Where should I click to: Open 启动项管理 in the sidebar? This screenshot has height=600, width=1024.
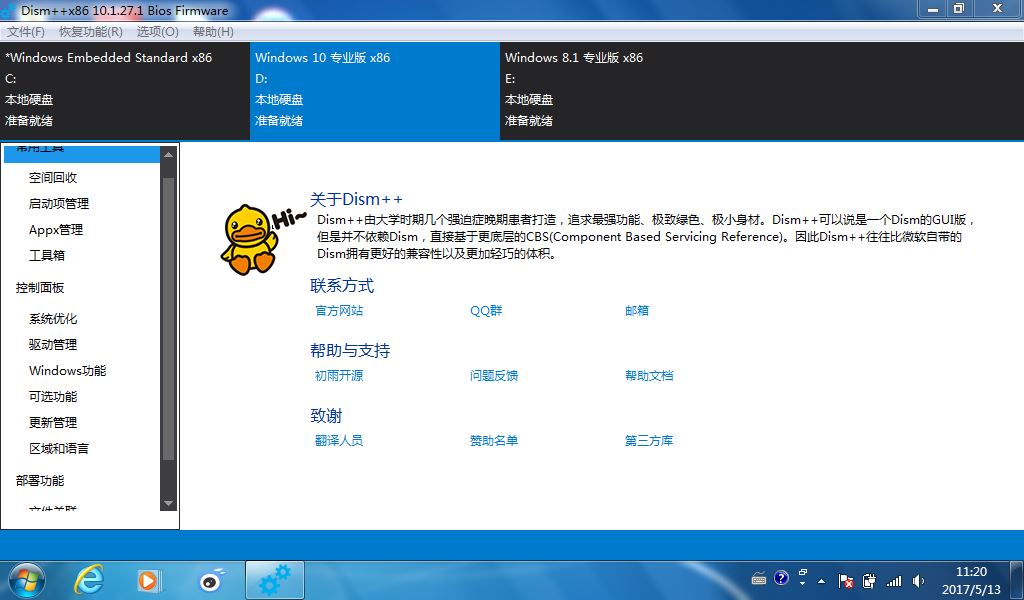coord(59,204)
